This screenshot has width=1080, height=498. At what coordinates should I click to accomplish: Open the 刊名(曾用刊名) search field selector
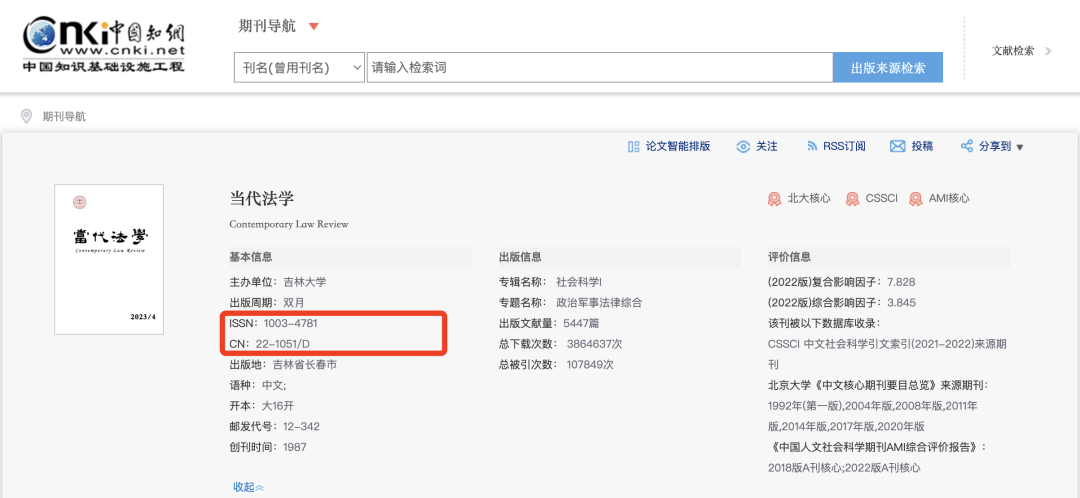[x=299, y=68]
